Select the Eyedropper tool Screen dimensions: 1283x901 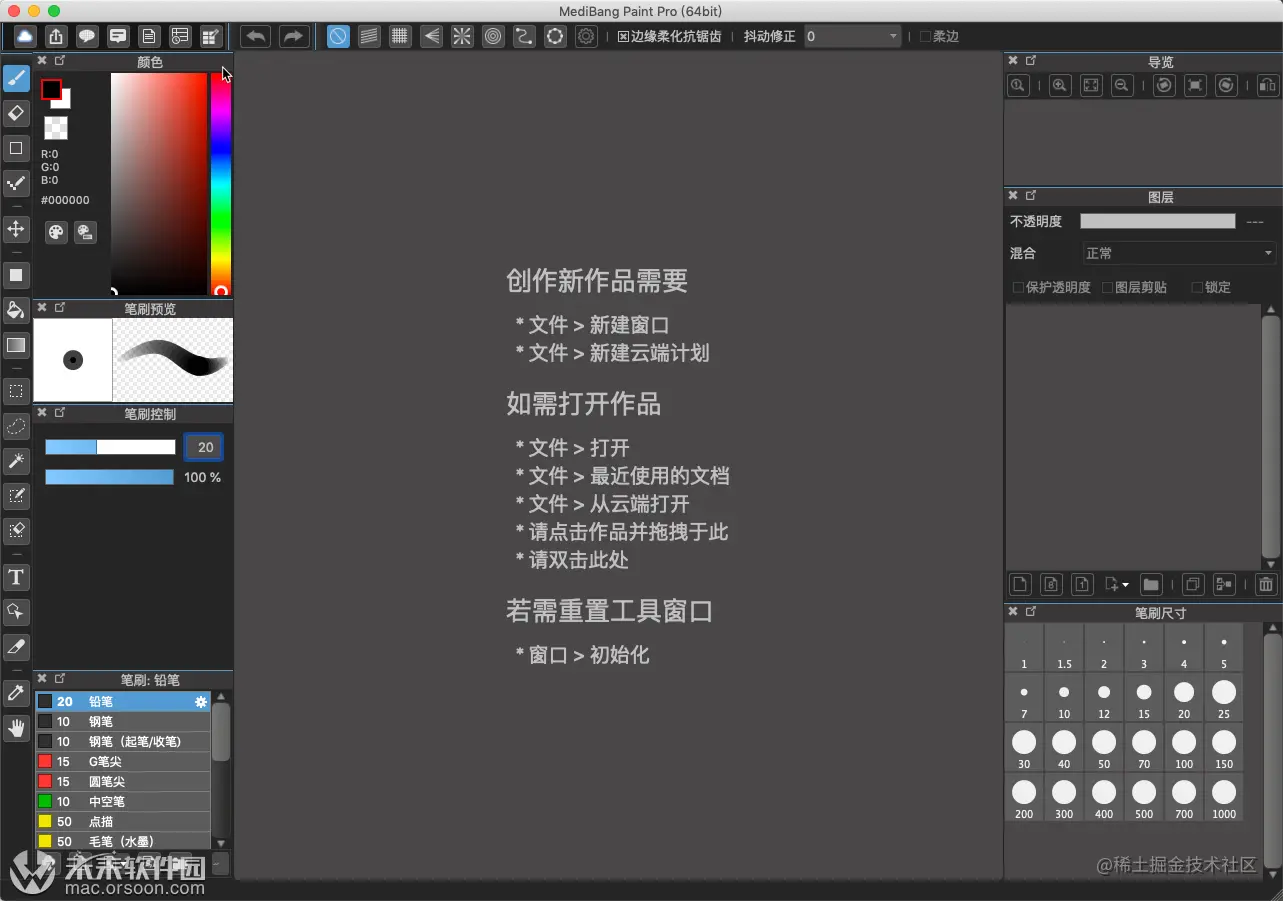click(x=16, y=692)
